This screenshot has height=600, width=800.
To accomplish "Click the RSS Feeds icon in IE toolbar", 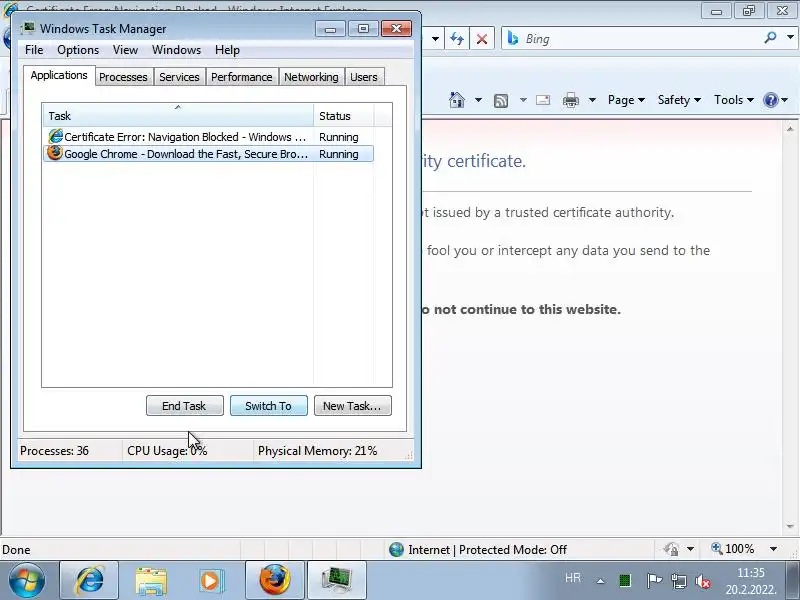I will pos(501,101).
